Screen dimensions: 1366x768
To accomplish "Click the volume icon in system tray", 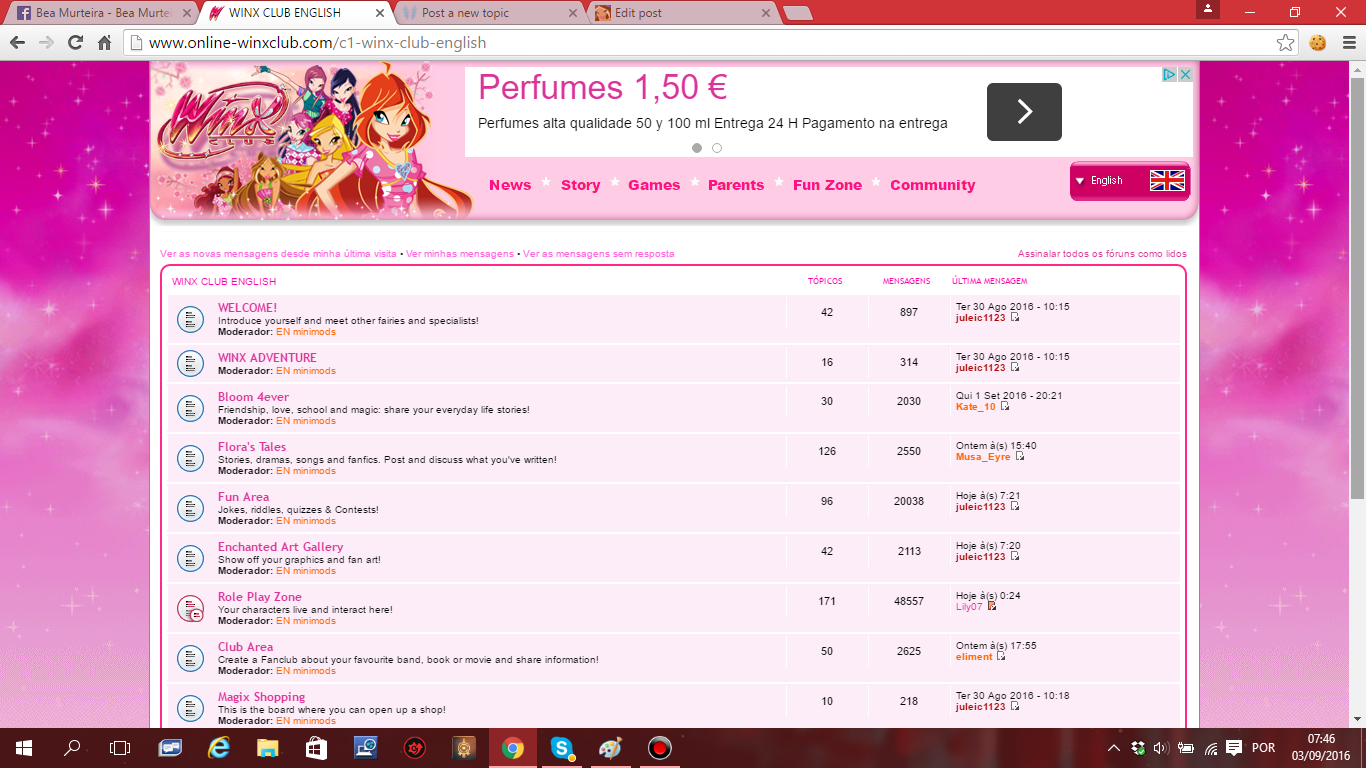I will [x=1161, y=748].
